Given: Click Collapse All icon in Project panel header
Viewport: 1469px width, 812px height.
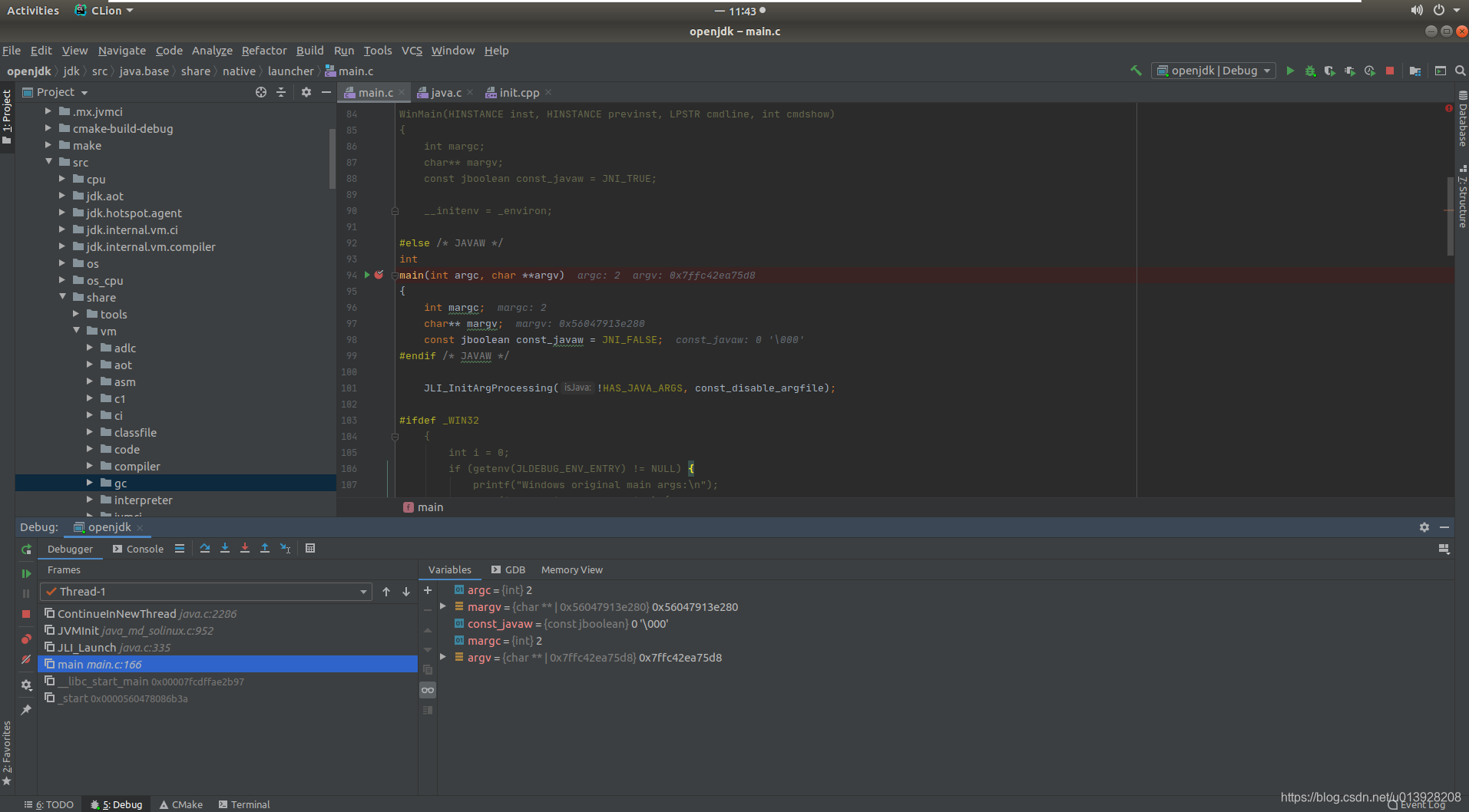Looking at the screenshot, I should coord(281,92).
